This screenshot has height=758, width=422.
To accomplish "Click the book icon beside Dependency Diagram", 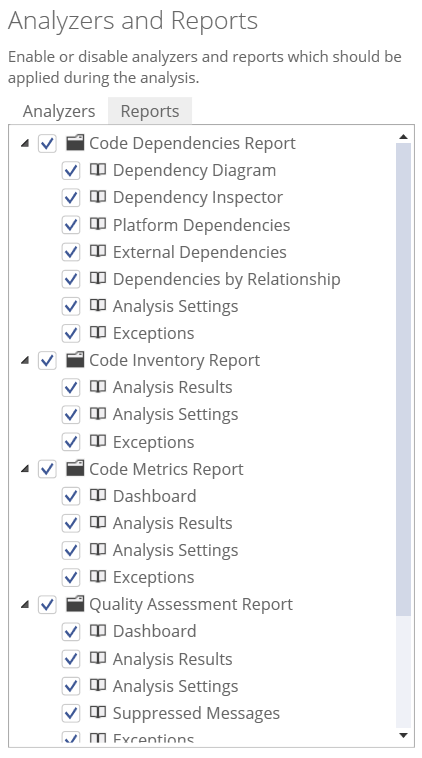I will tap(98, 170).
